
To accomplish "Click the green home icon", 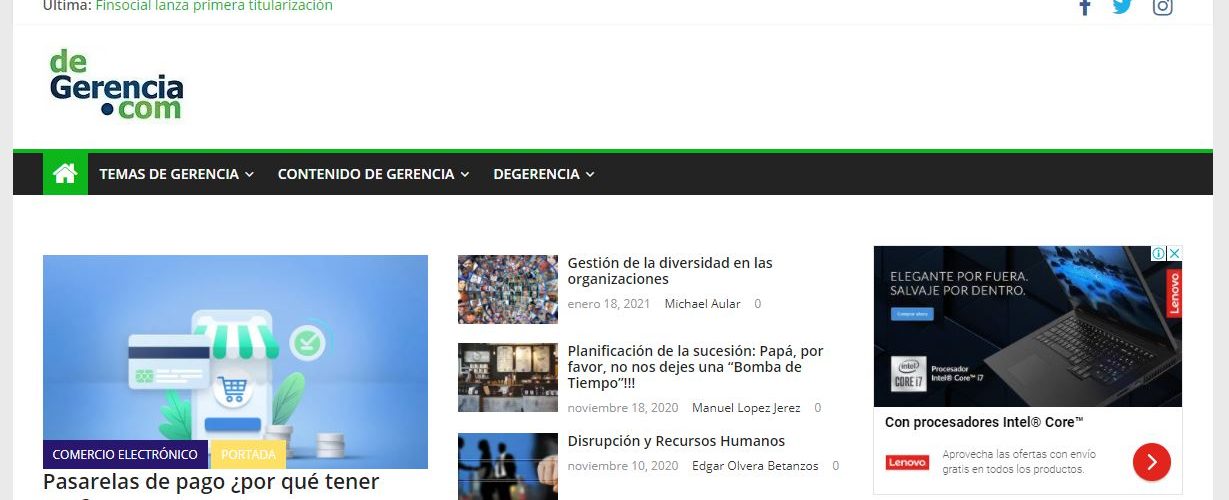I will point(65,174).
